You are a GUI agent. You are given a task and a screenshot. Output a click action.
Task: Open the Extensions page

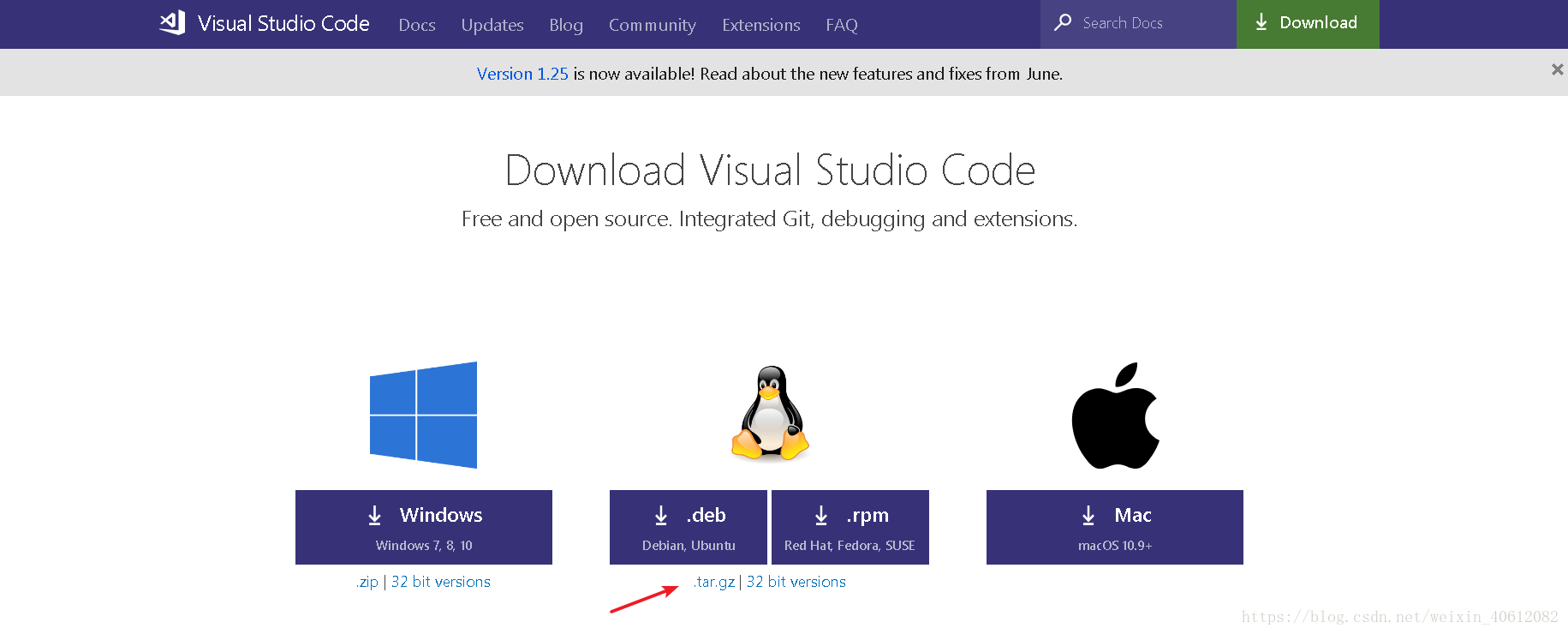coord(761,25)
